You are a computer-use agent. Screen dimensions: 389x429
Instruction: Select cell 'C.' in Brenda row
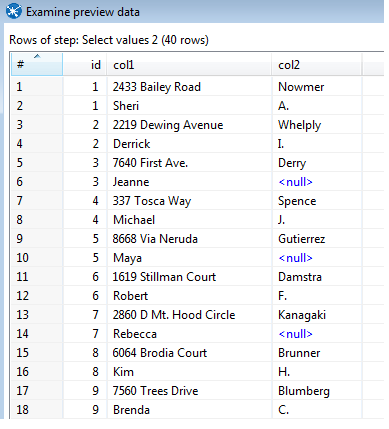317,410
